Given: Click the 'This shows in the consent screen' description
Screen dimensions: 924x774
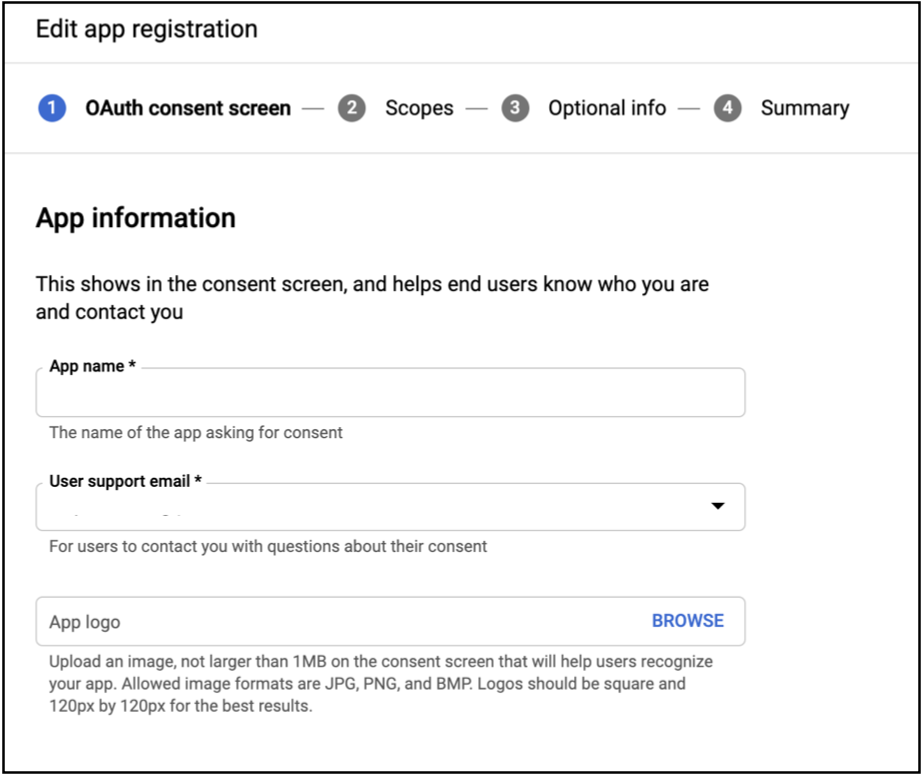Looking at the screenshot, I should click(x=372, y=298).
